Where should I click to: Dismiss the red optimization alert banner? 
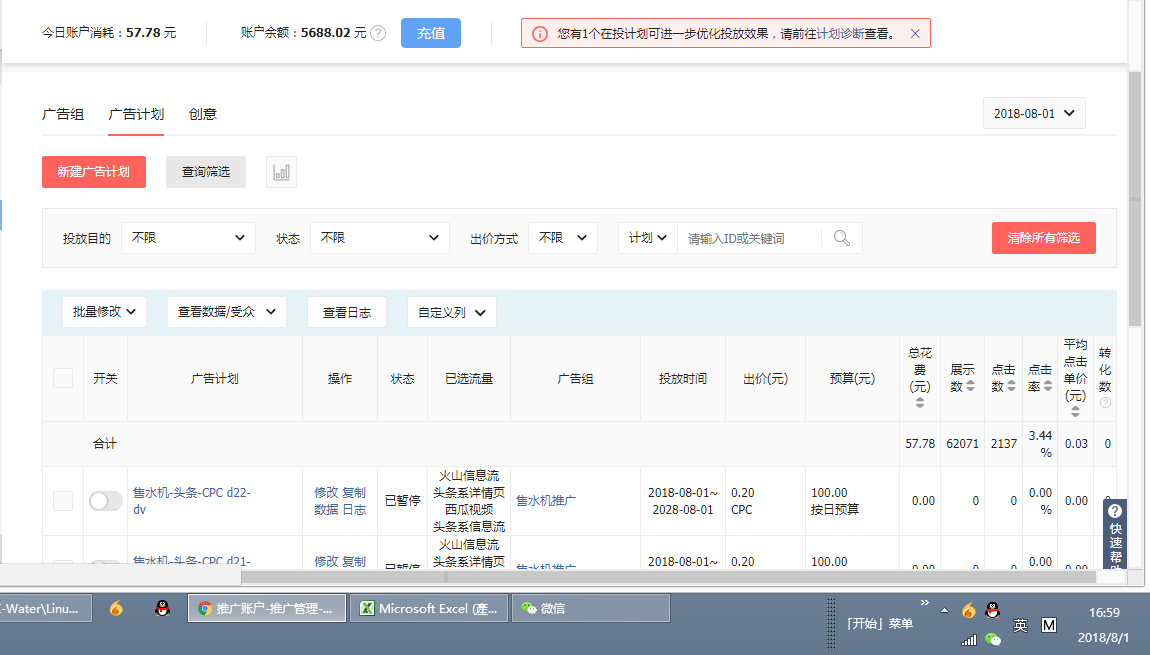click(915, 34)
